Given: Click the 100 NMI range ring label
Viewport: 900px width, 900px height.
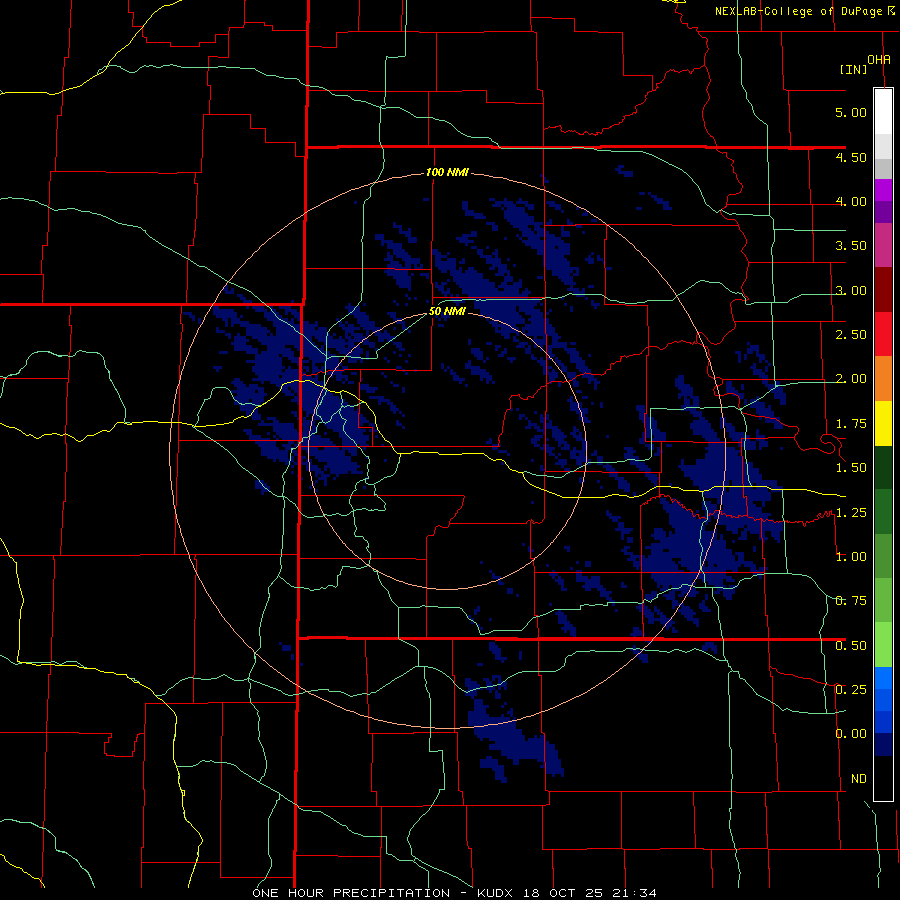Looking at the screenshot, I should [447, 172].
